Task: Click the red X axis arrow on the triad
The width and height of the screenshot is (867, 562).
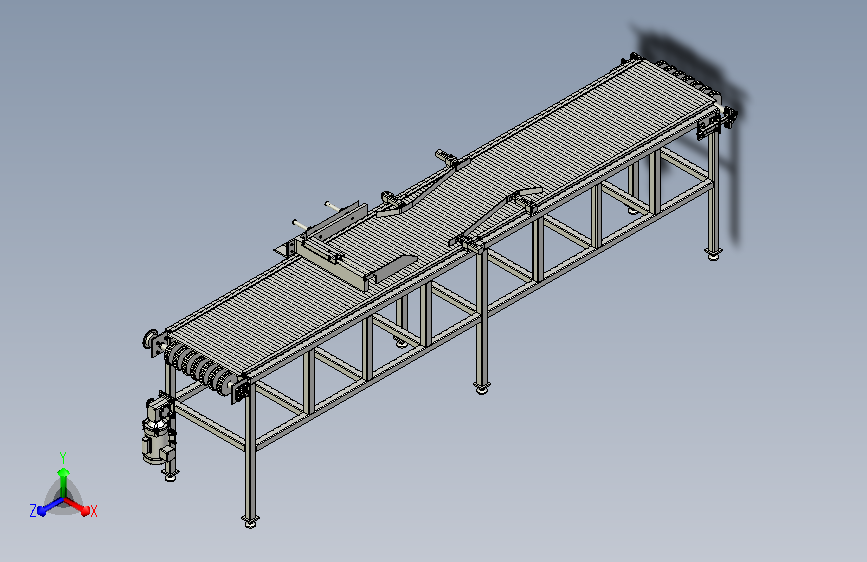Action: (x=78, y=507)
